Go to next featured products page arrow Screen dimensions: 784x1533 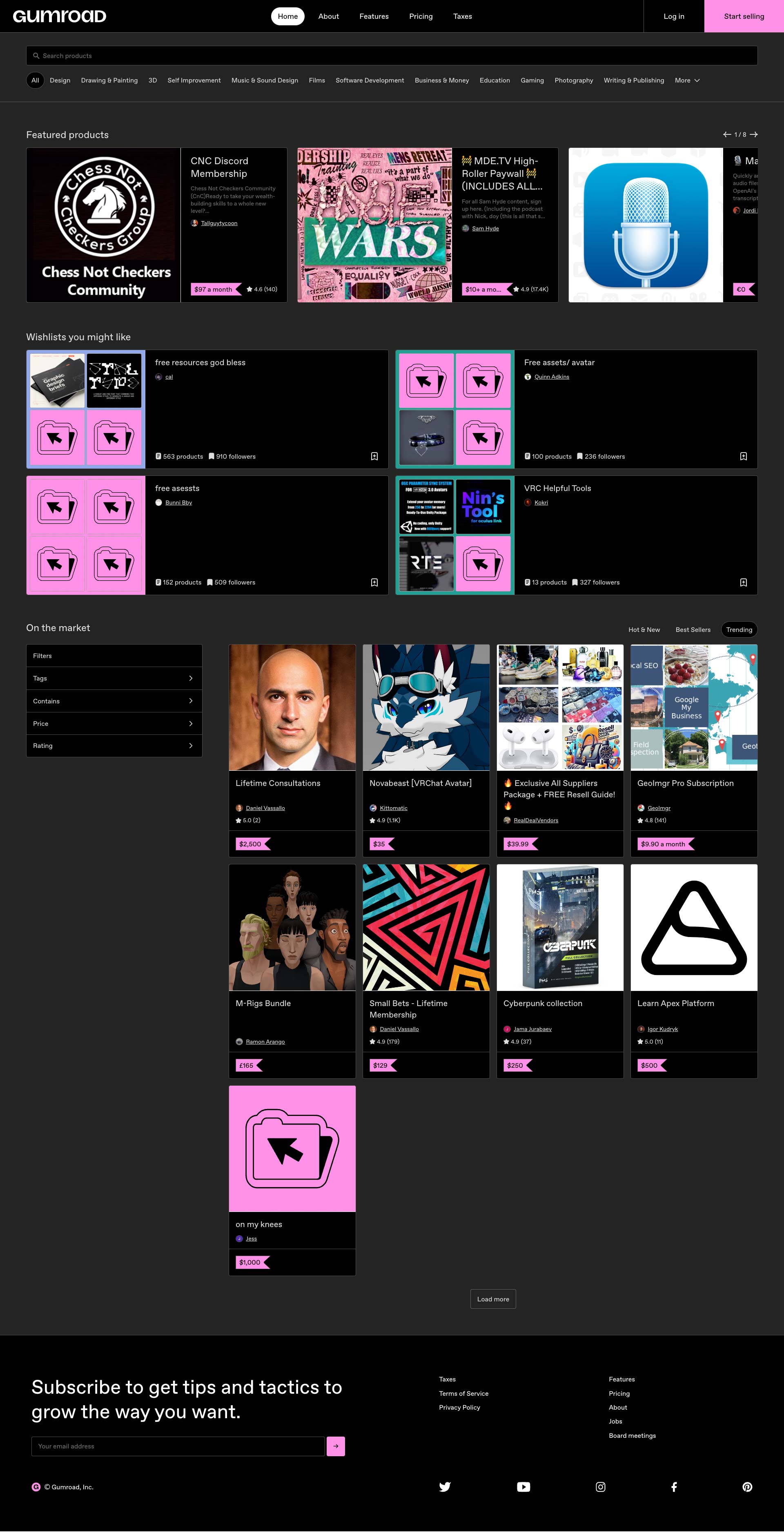pos(754,134)
